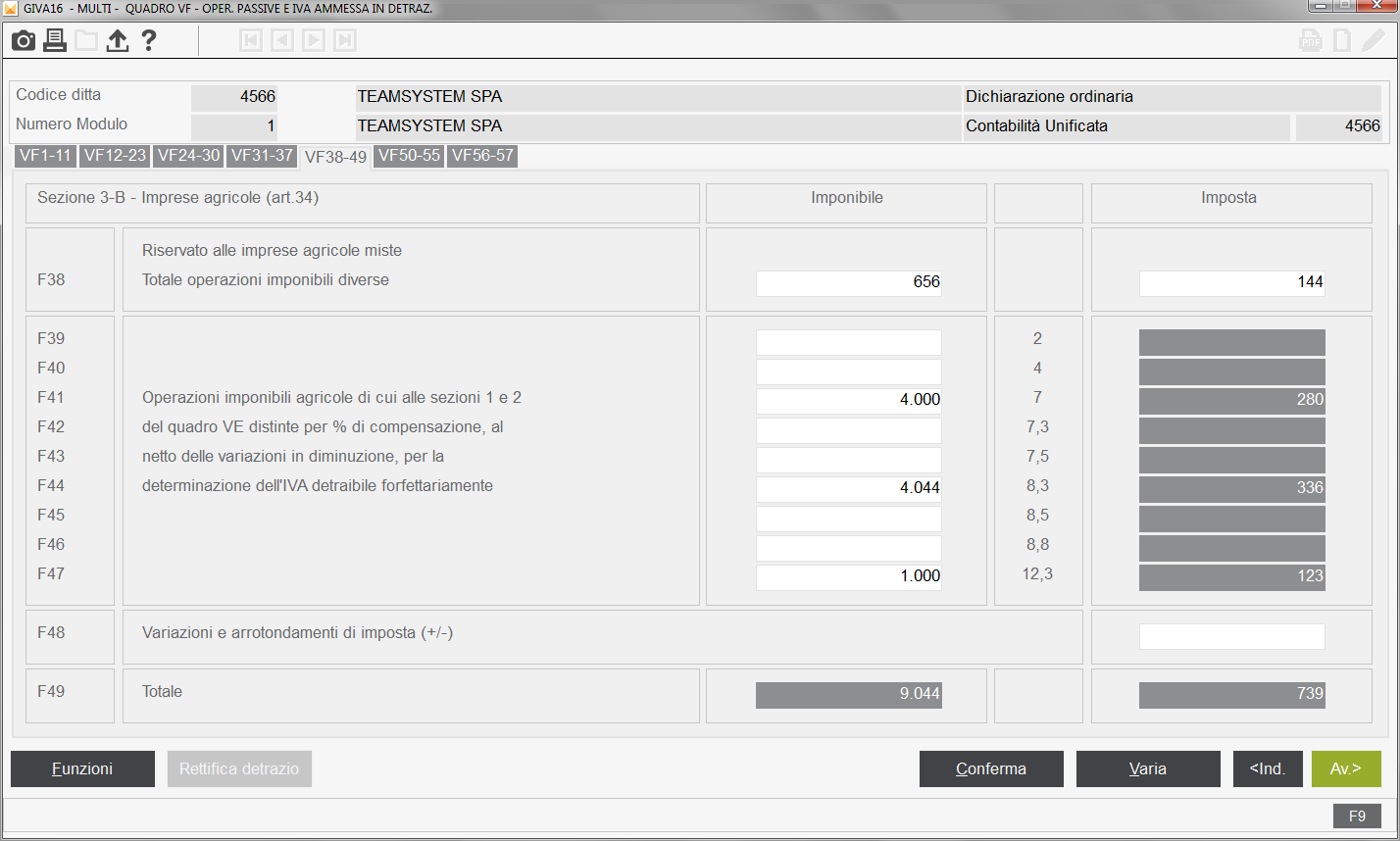Go to previous record navigation icon
Screen dimensions: 1400x841
(281, 40)
